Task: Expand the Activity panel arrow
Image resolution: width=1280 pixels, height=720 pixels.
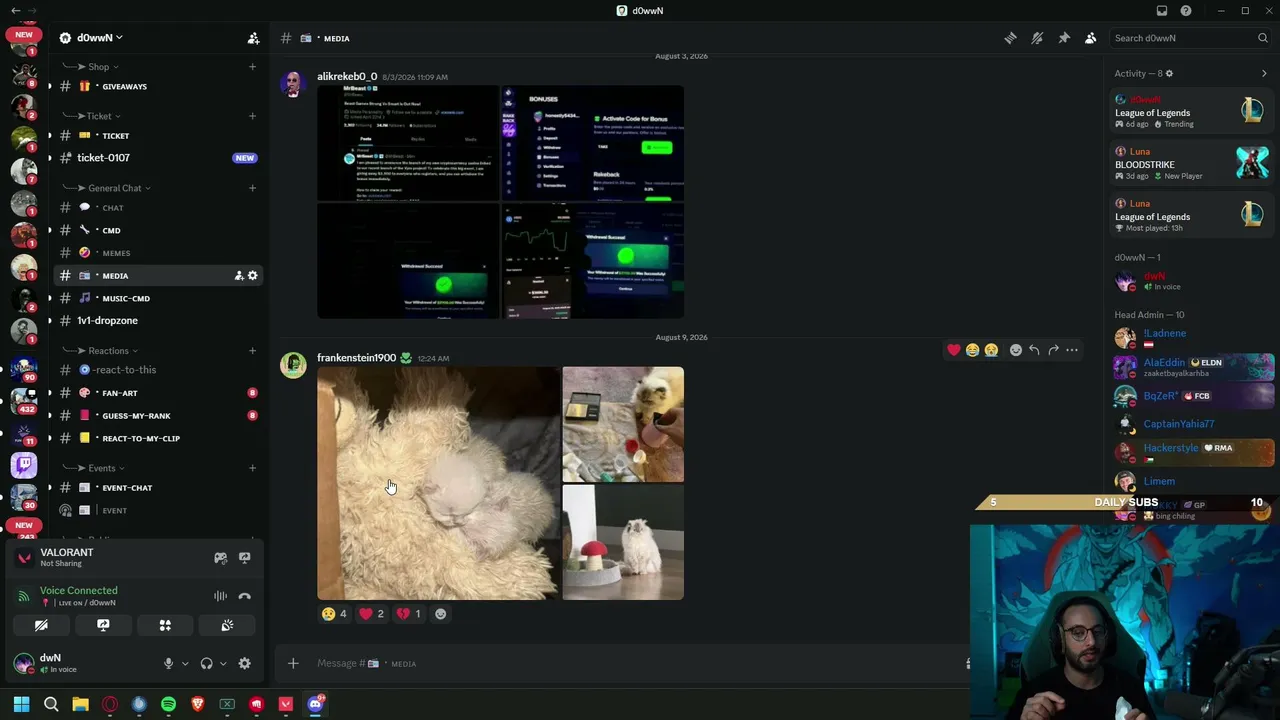Action: (x=1264, y=74)
